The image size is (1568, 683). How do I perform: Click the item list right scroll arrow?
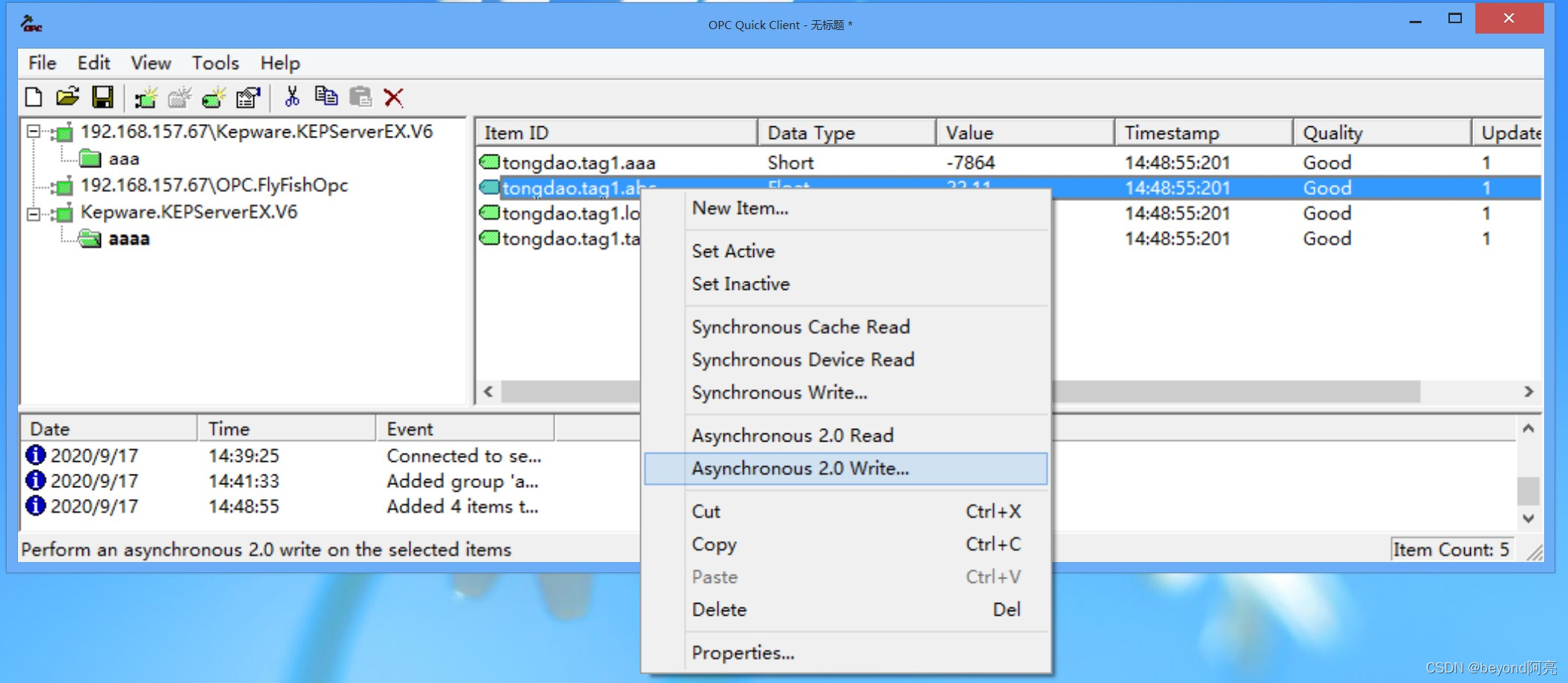1528,392
